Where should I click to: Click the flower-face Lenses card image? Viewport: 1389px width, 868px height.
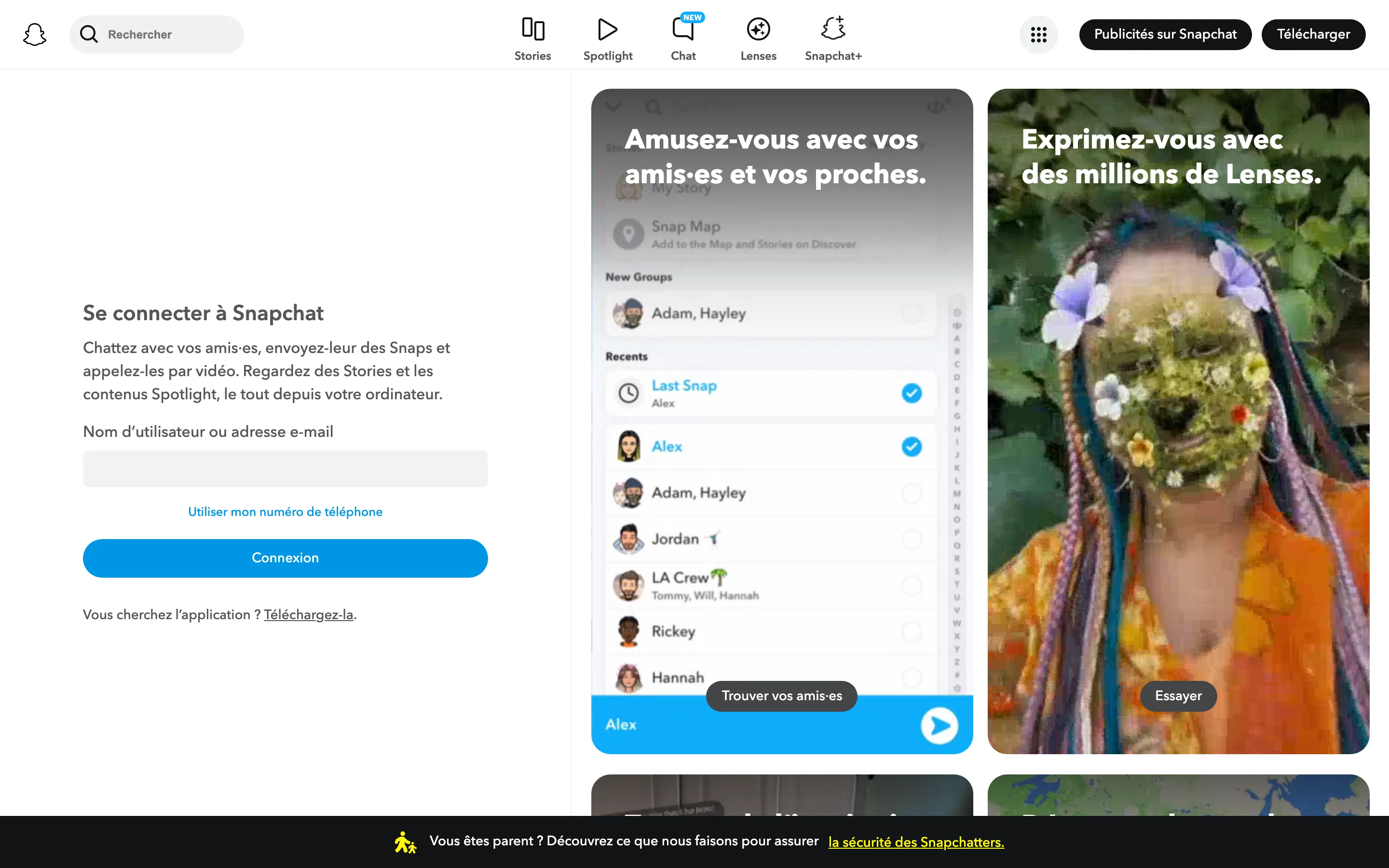pos(1178,421)
